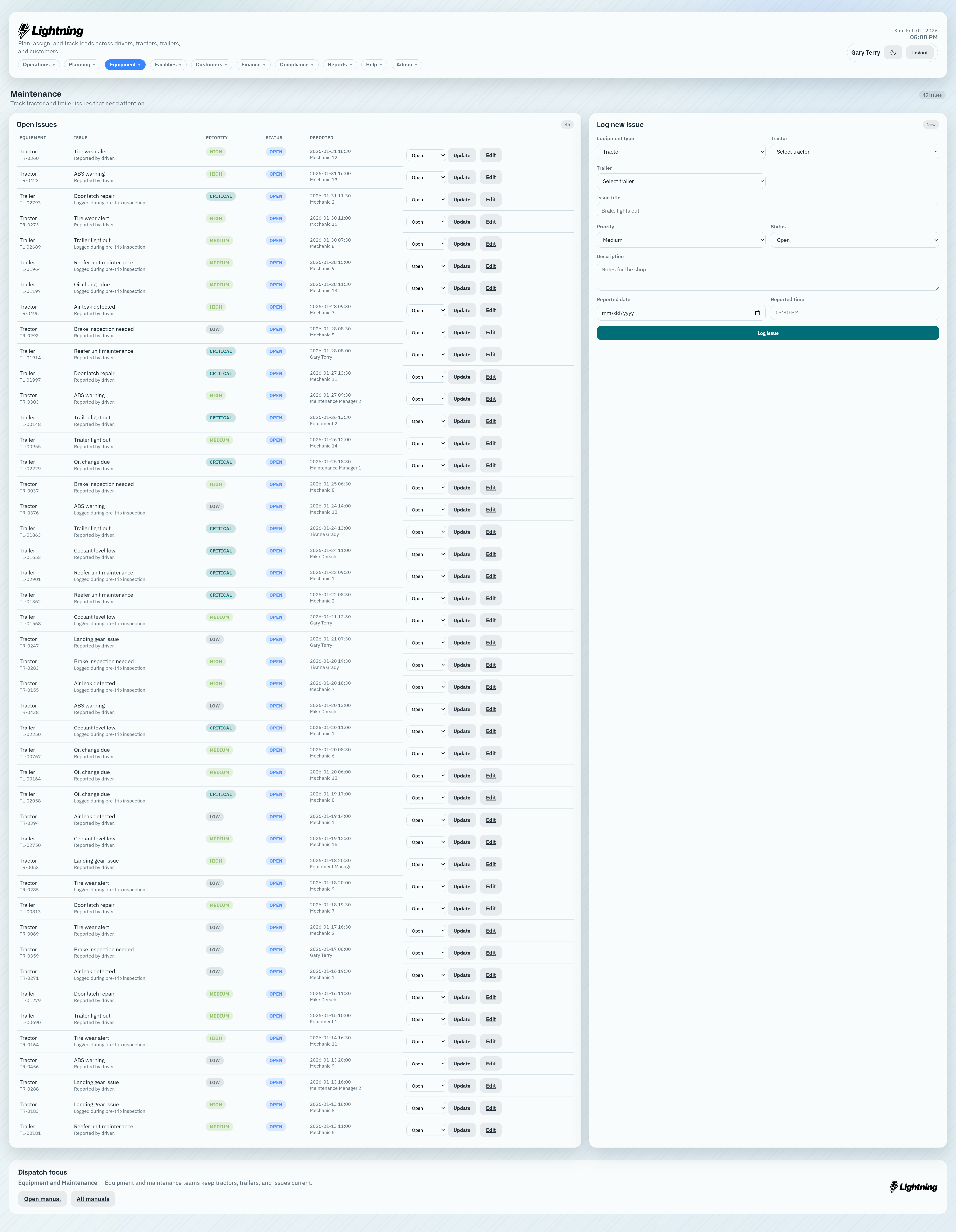Open the Compliance menu
This screenshot has width=956, height=1232.
pyautogui.click(x=296, y=65)
